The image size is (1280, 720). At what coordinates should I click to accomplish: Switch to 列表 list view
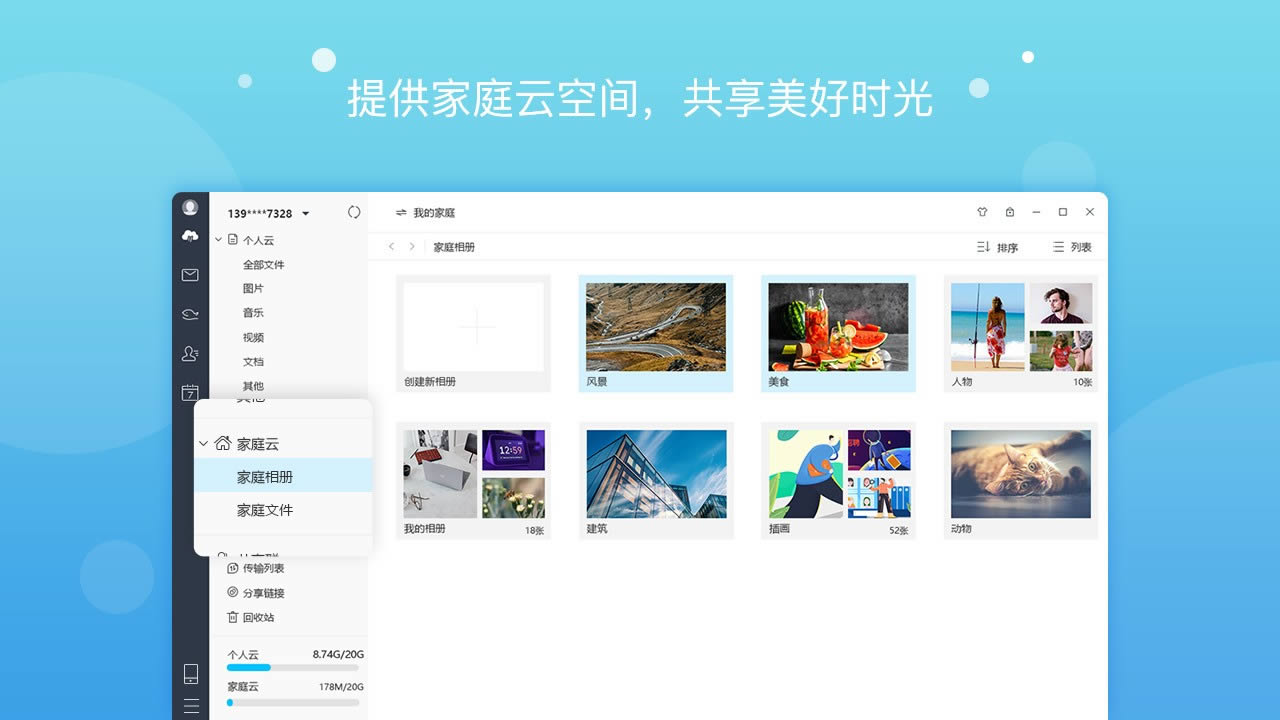1072,247
